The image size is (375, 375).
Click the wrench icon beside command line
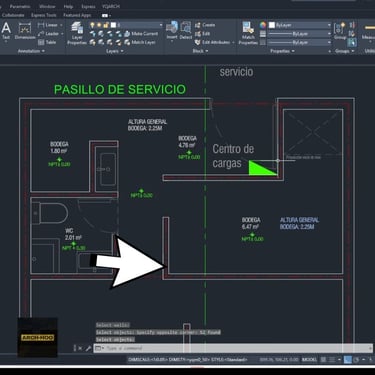pyautogui.click(x=88, y=348)
